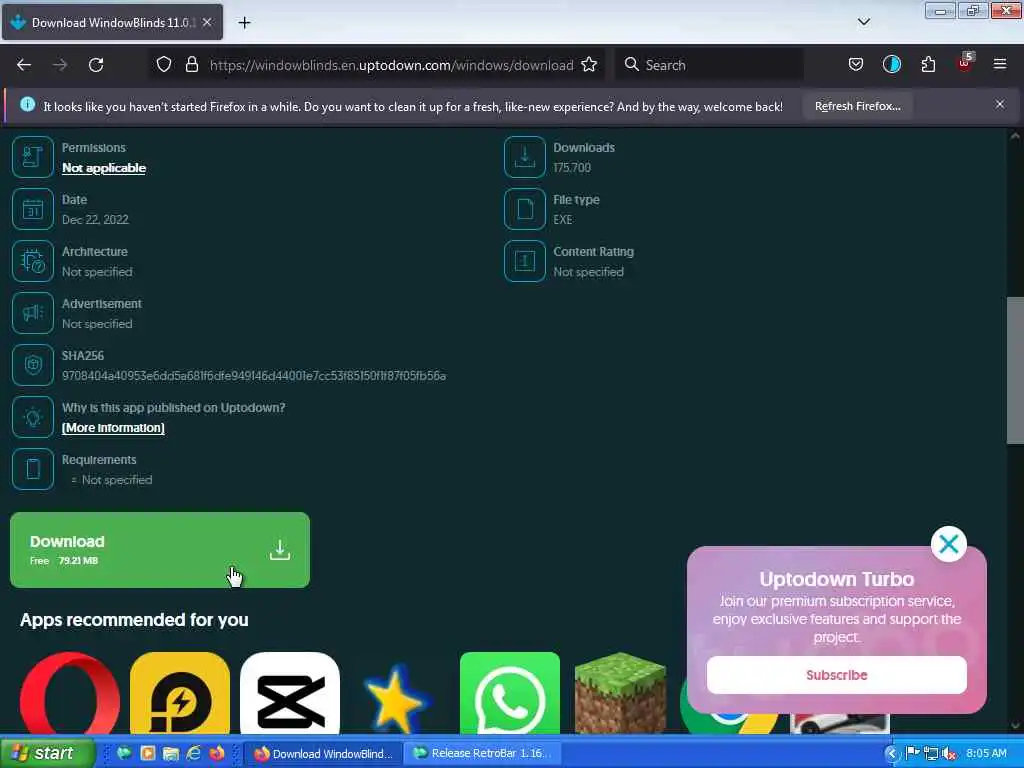Screen dimensions: 1024x768
Task: Open the More information link
Action: pyautogui.click(x=113, y=428)
